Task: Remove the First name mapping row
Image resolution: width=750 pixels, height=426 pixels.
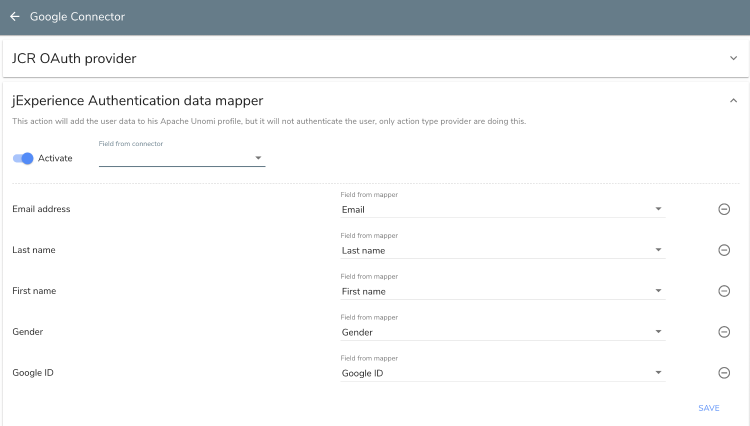Action: (x=724, y=291)
